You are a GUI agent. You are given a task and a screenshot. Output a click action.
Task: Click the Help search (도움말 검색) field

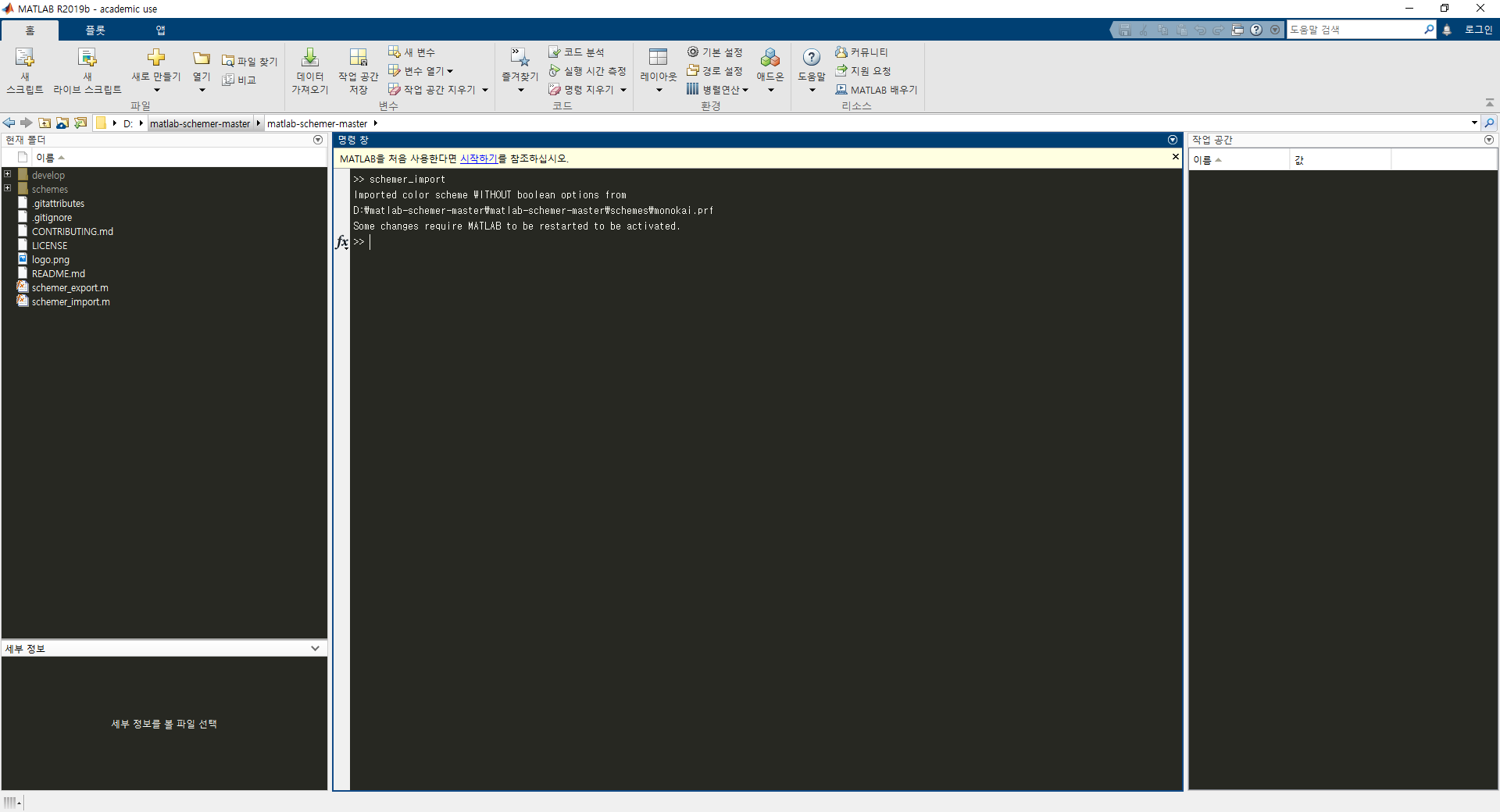[1354, 30]
